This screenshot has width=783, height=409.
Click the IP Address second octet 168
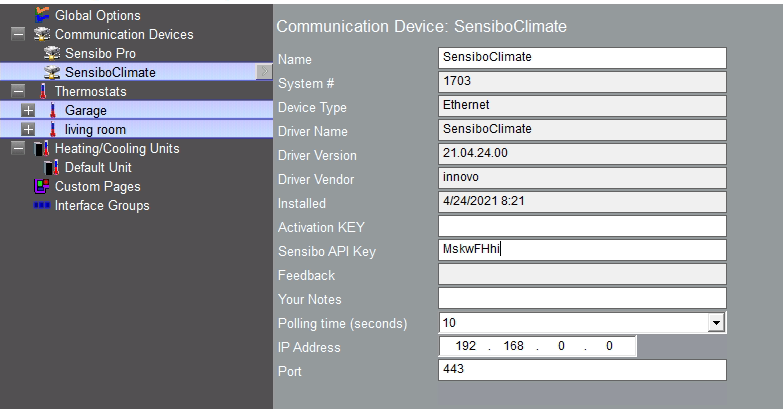513,346
